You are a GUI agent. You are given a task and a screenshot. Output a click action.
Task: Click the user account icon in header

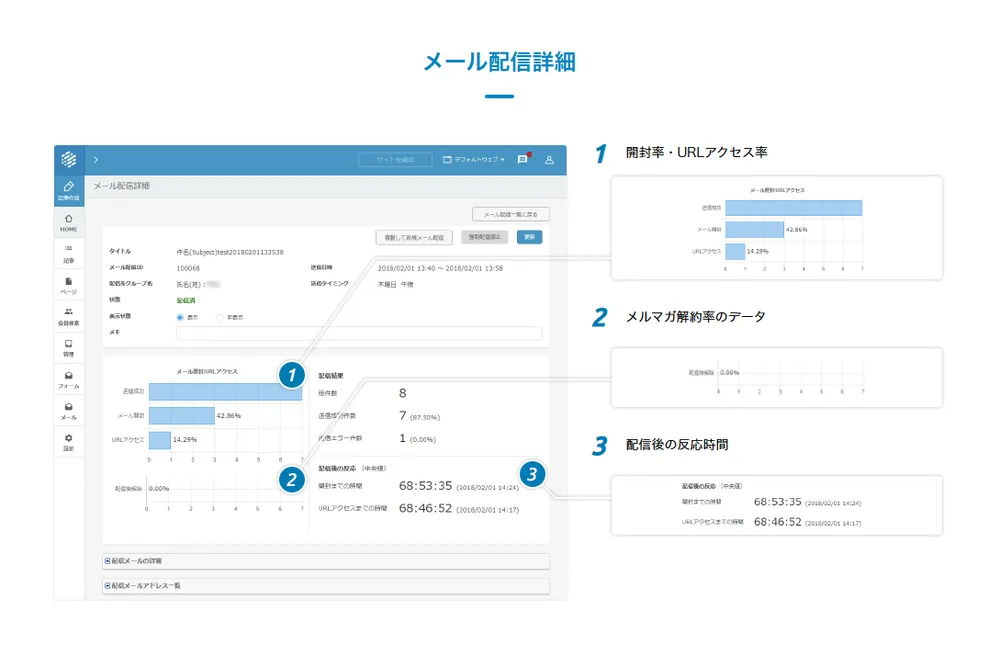[549, 159]
